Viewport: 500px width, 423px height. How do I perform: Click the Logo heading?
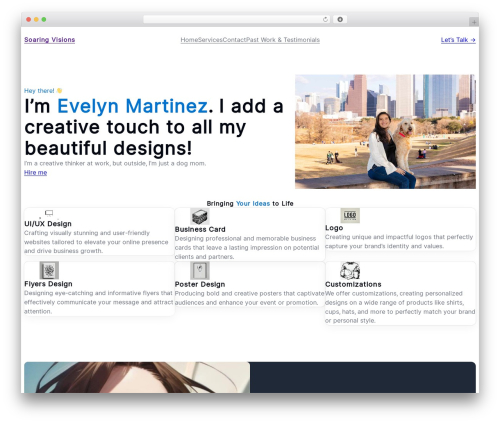point(334,228)
